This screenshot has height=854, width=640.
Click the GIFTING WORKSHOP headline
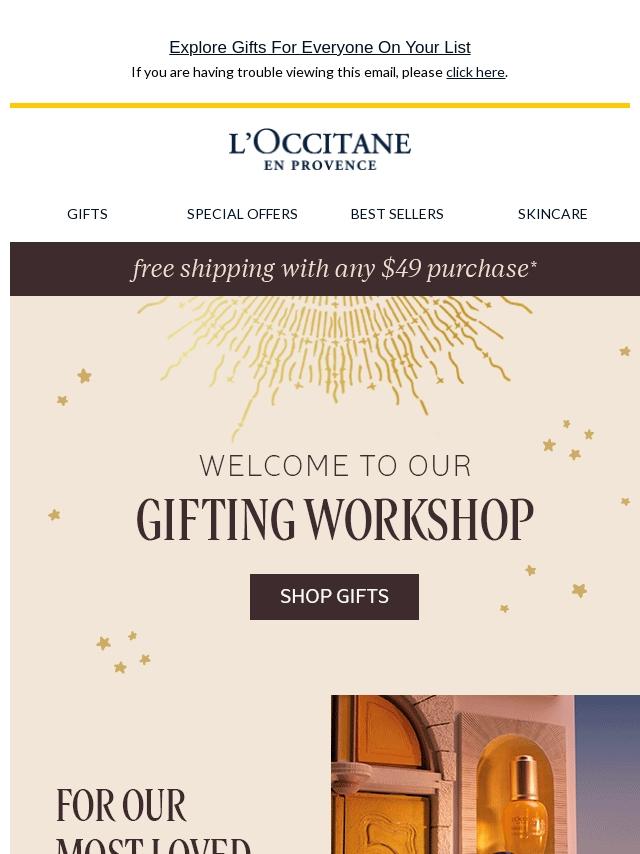pyautogui.click(x=335, y=521)
